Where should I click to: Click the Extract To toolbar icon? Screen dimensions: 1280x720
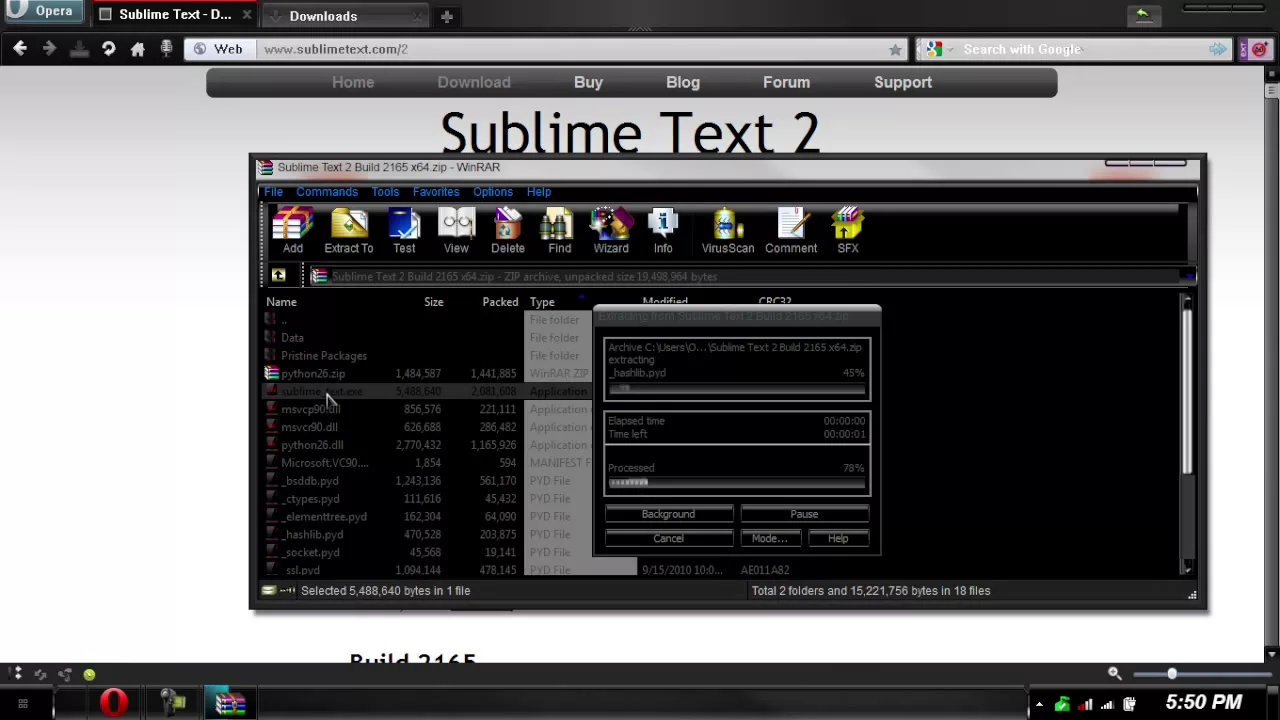click(349, 231)
